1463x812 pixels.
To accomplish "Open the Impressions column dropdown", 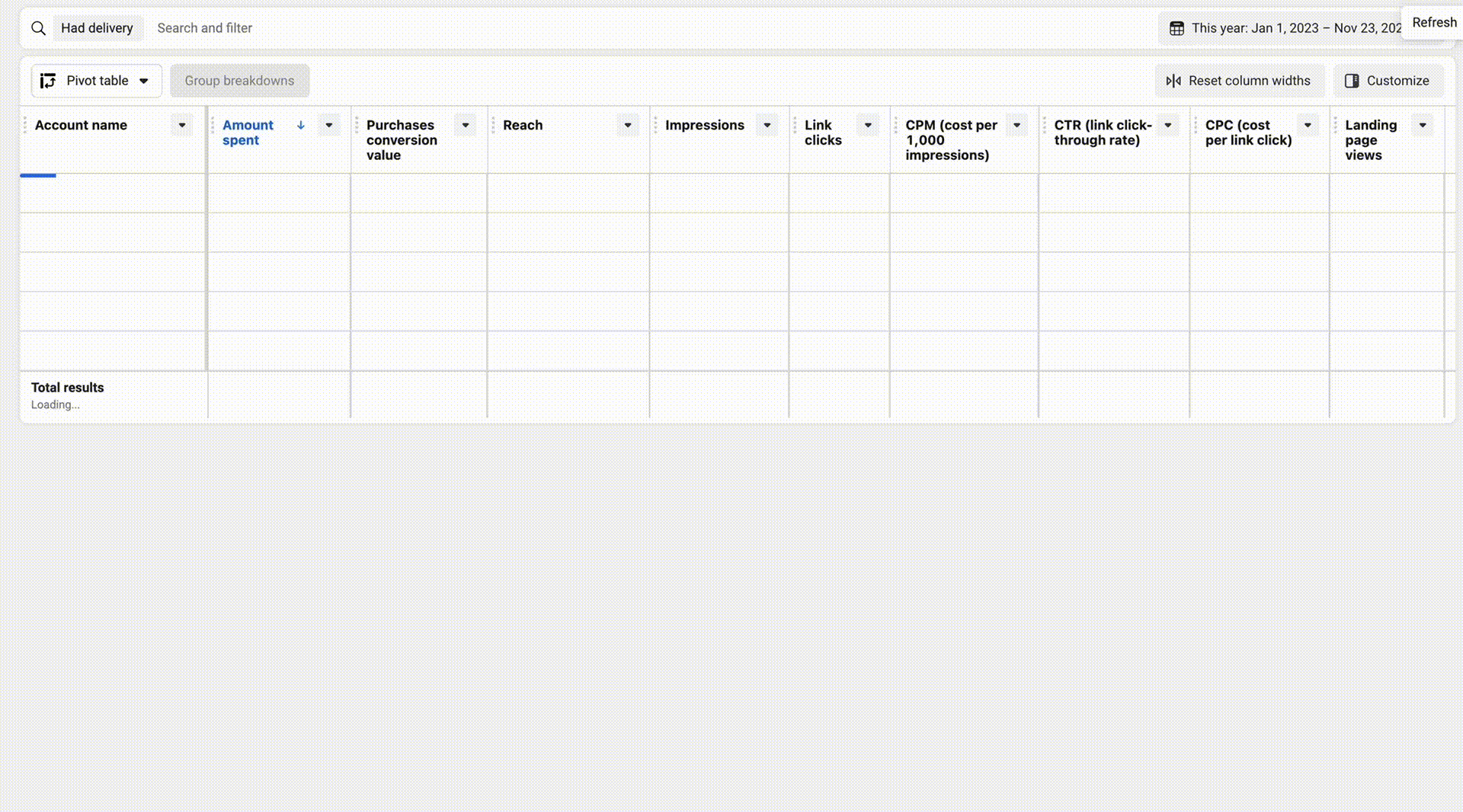I will pyautogui.click(x=767, y=125).
